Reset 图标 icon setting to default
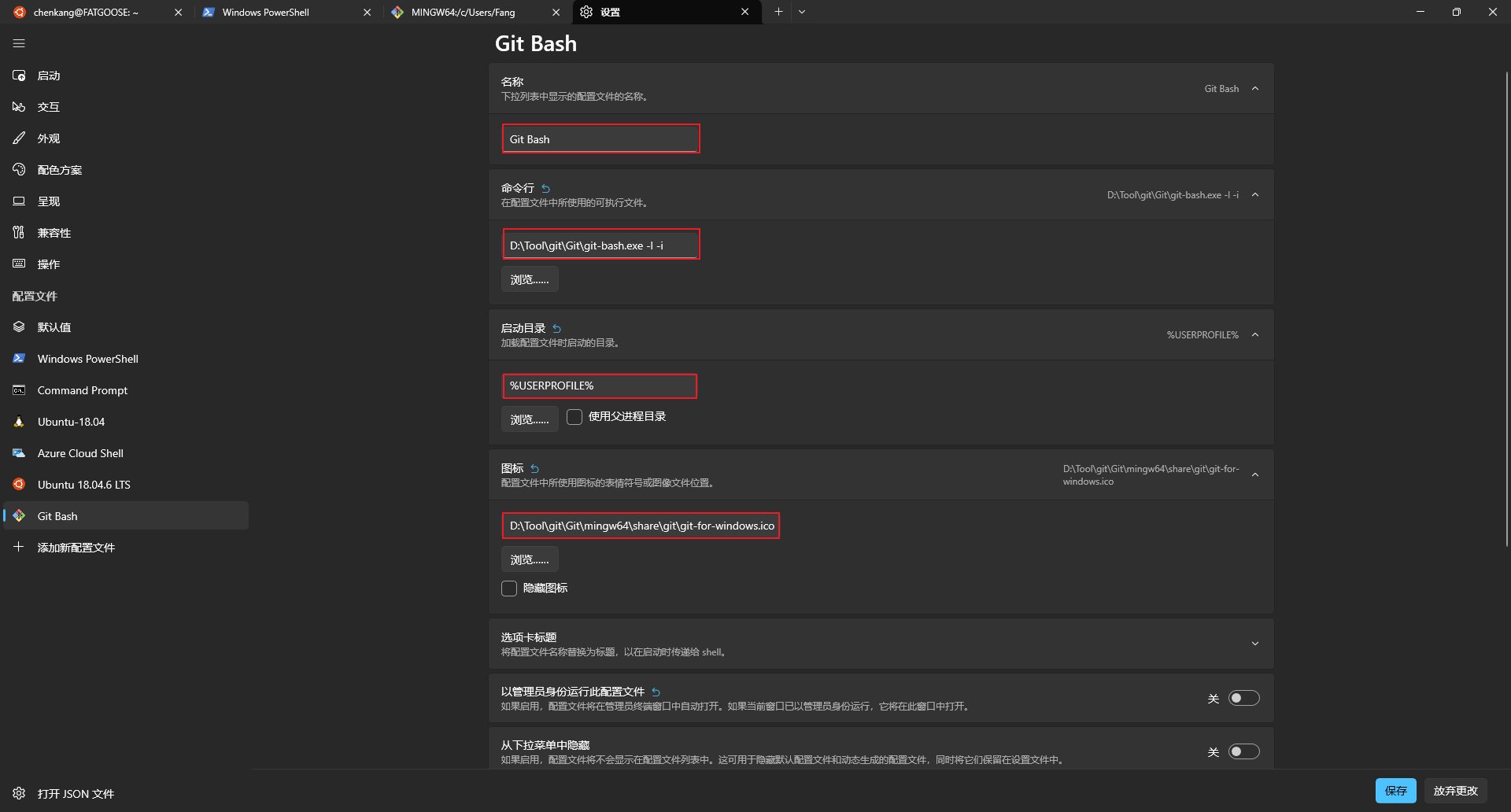 coord(534,468)
